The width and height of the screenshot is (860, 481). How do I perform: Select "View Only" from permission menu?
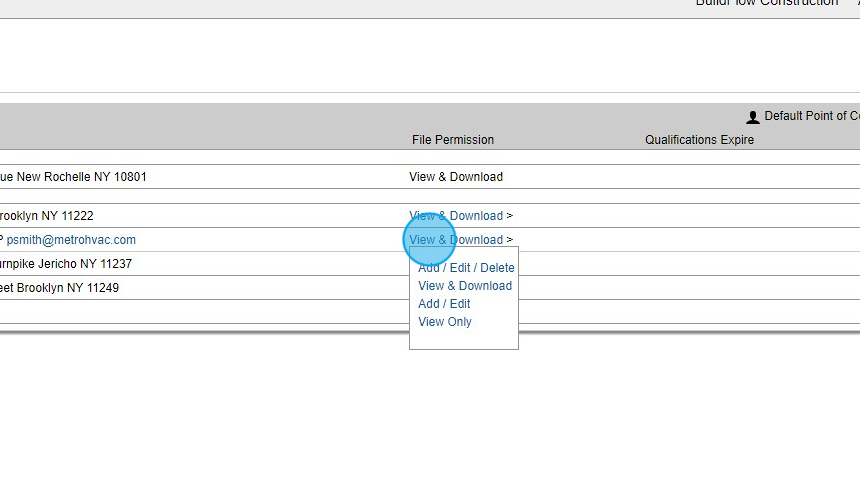pyautogui.click(x=445, y=322)
